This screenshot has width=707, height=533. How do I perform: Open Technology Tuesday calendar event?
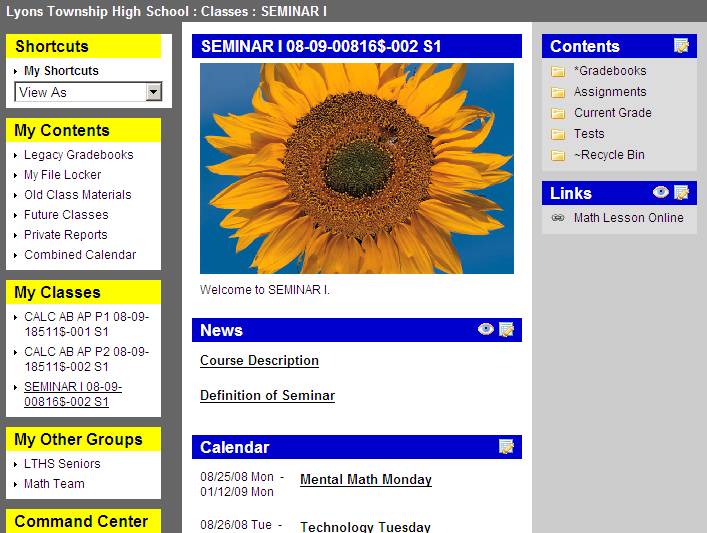[x=365, y=527]
